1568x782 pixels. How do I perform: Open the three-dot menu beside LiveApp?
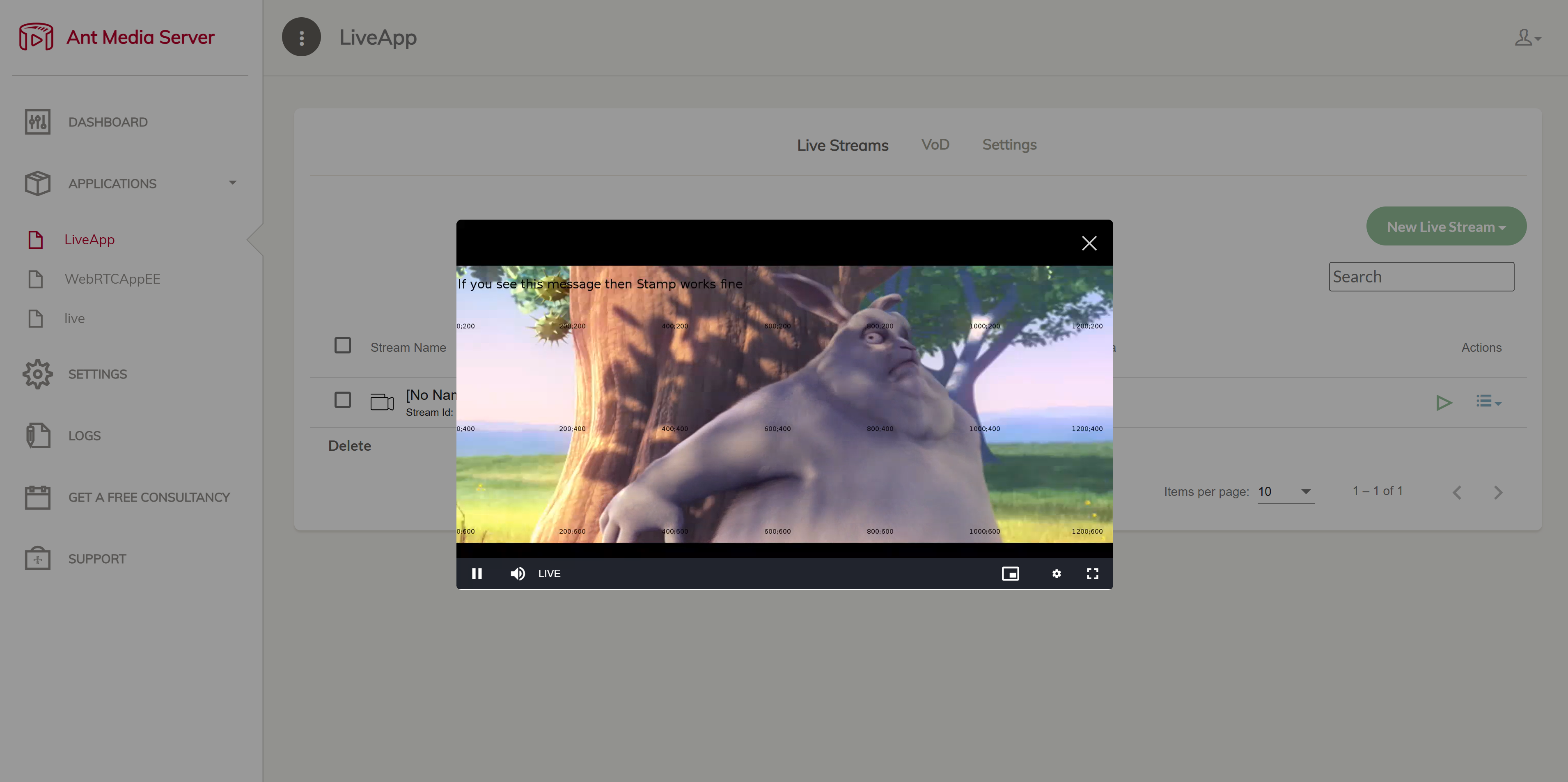click(301, 37)
